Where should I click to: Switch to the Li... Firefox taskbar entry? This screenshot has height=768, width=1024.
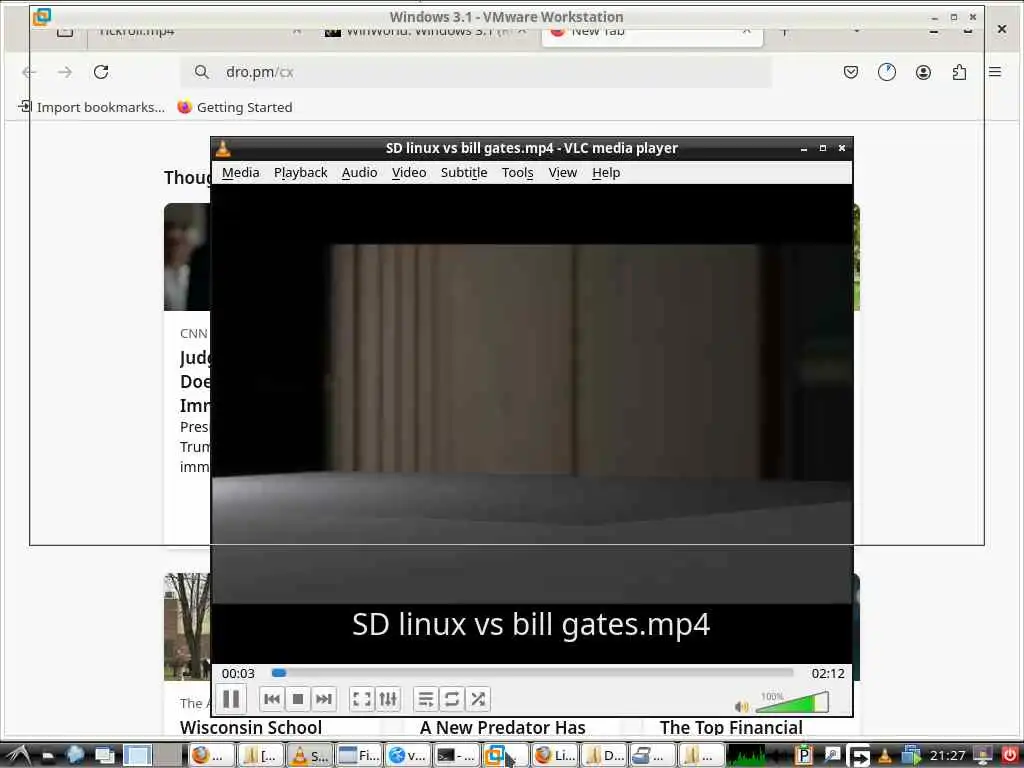[554, 756]
